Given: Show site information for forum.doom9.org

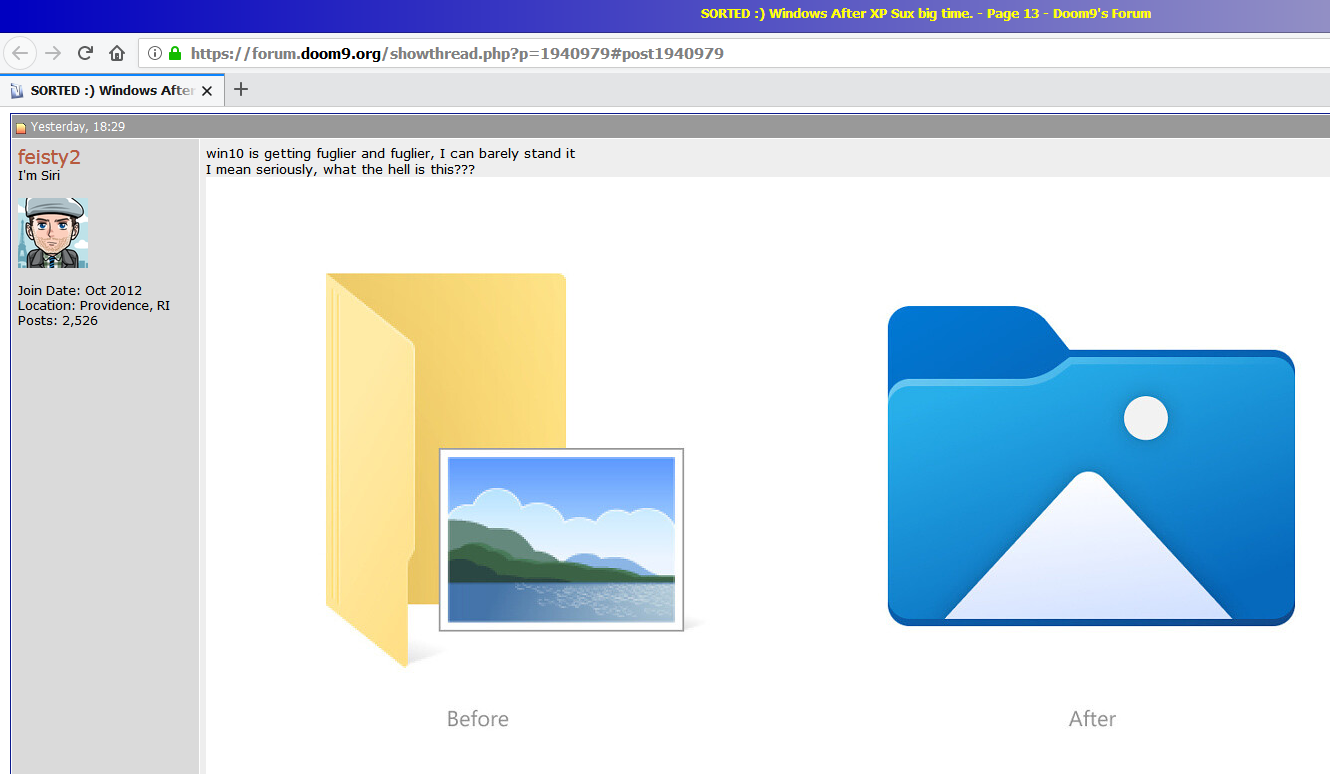Looking at the screenshot, I should pyautogui.click(x=154, y=53).
